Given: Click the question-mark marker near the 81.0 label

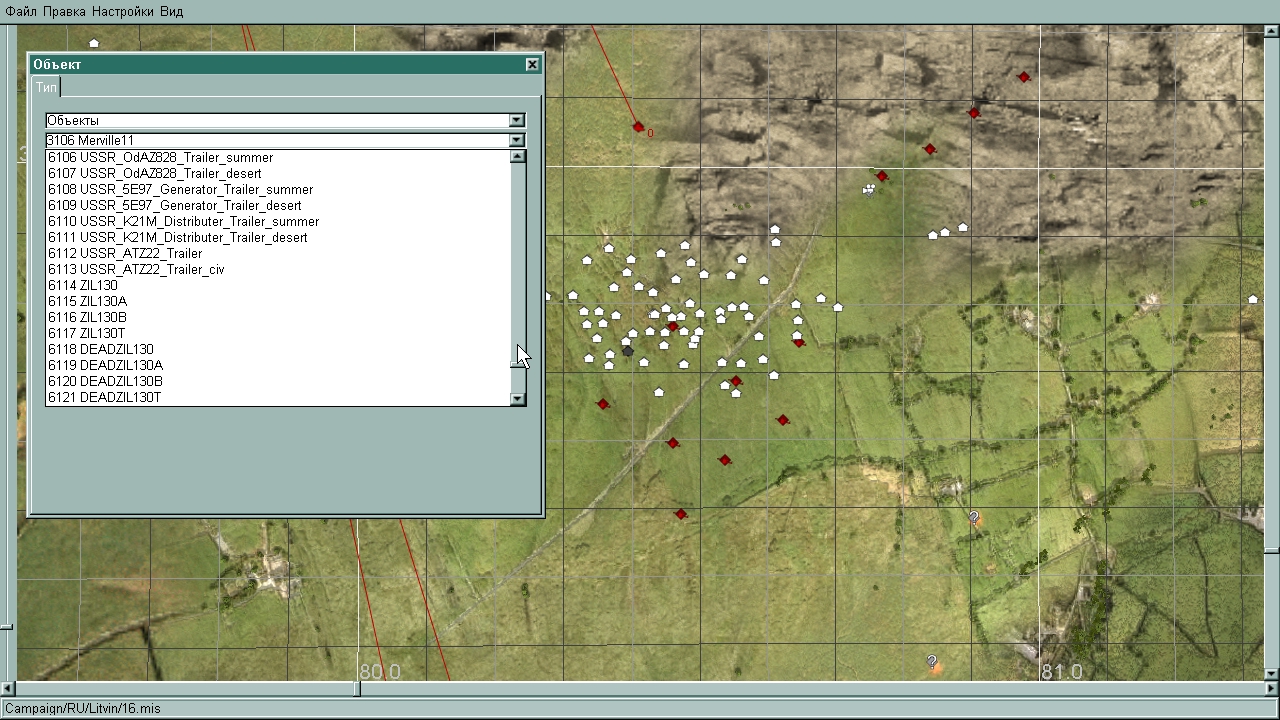Looking at the screenshot, I should (x=932, y=662).
